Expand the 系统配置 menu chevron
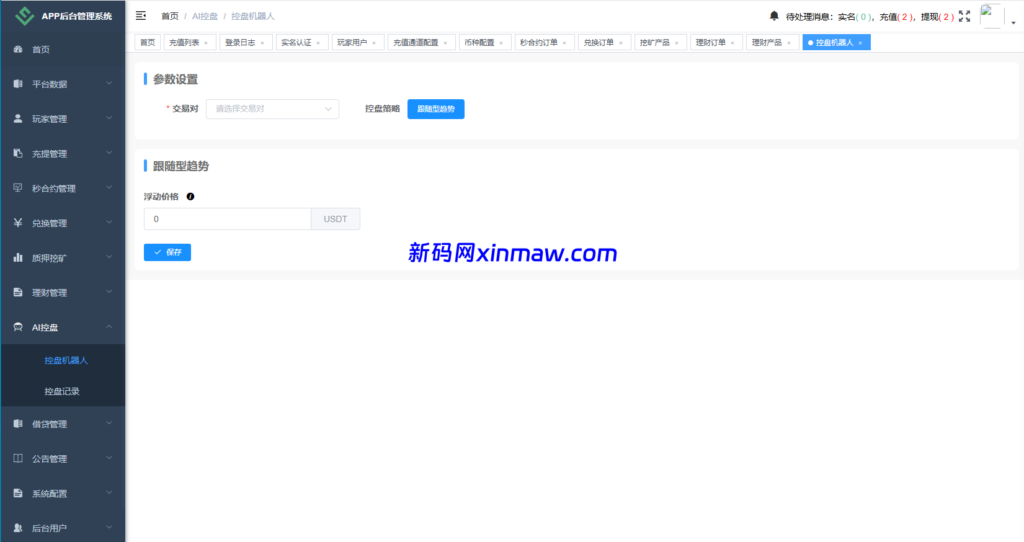This screenshot has height=542, width=1024. tap(109, 492)
